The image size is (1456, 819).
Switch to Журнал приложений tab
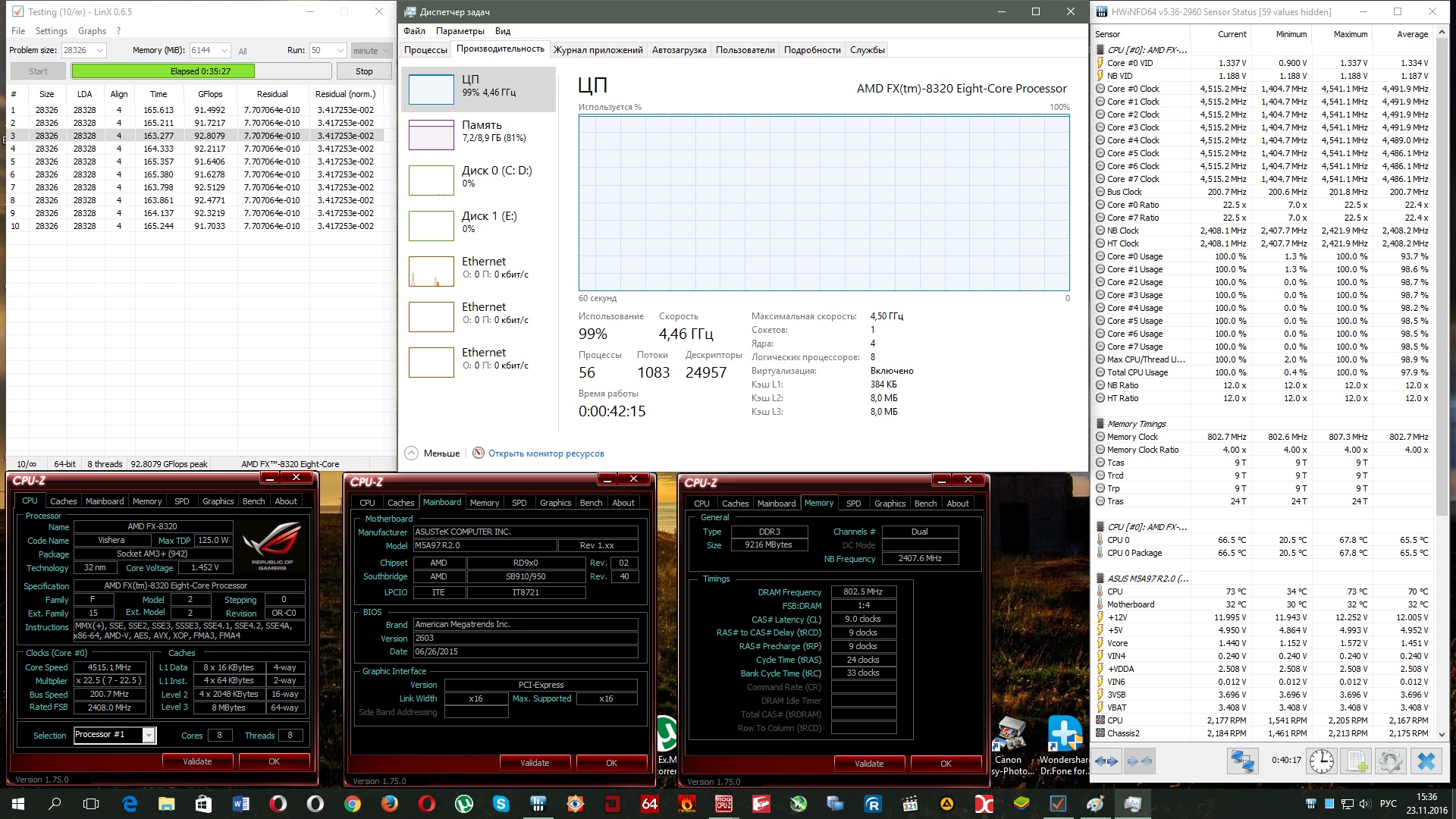point(598,50)
